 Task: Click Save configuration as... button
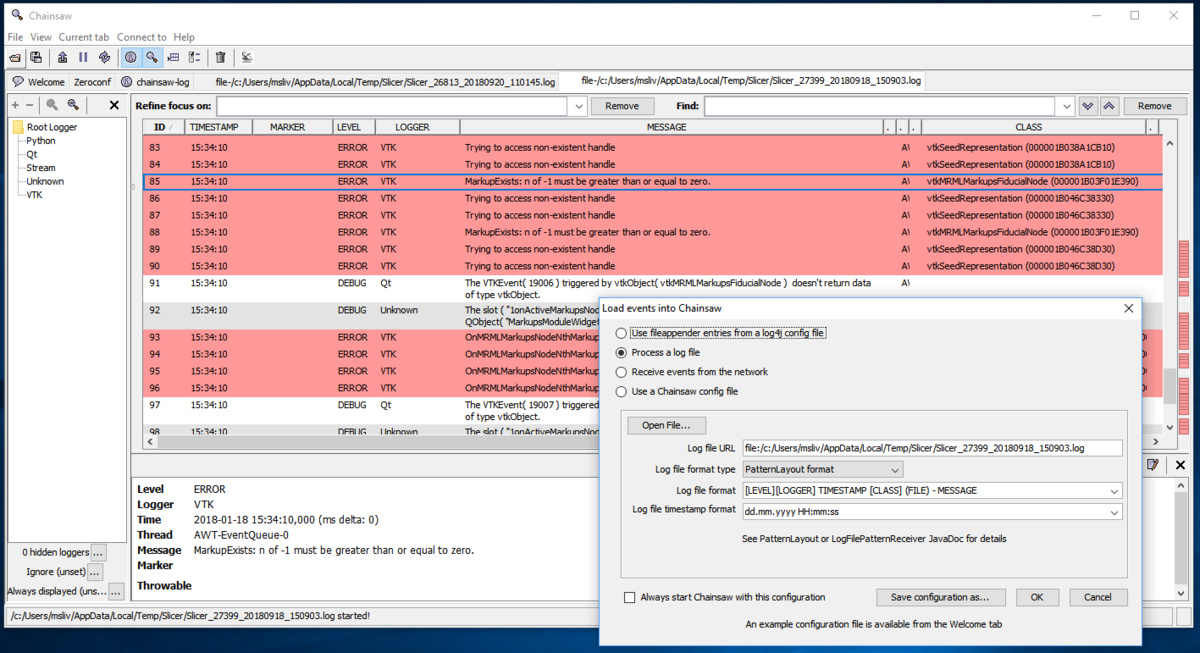point(940,597)
